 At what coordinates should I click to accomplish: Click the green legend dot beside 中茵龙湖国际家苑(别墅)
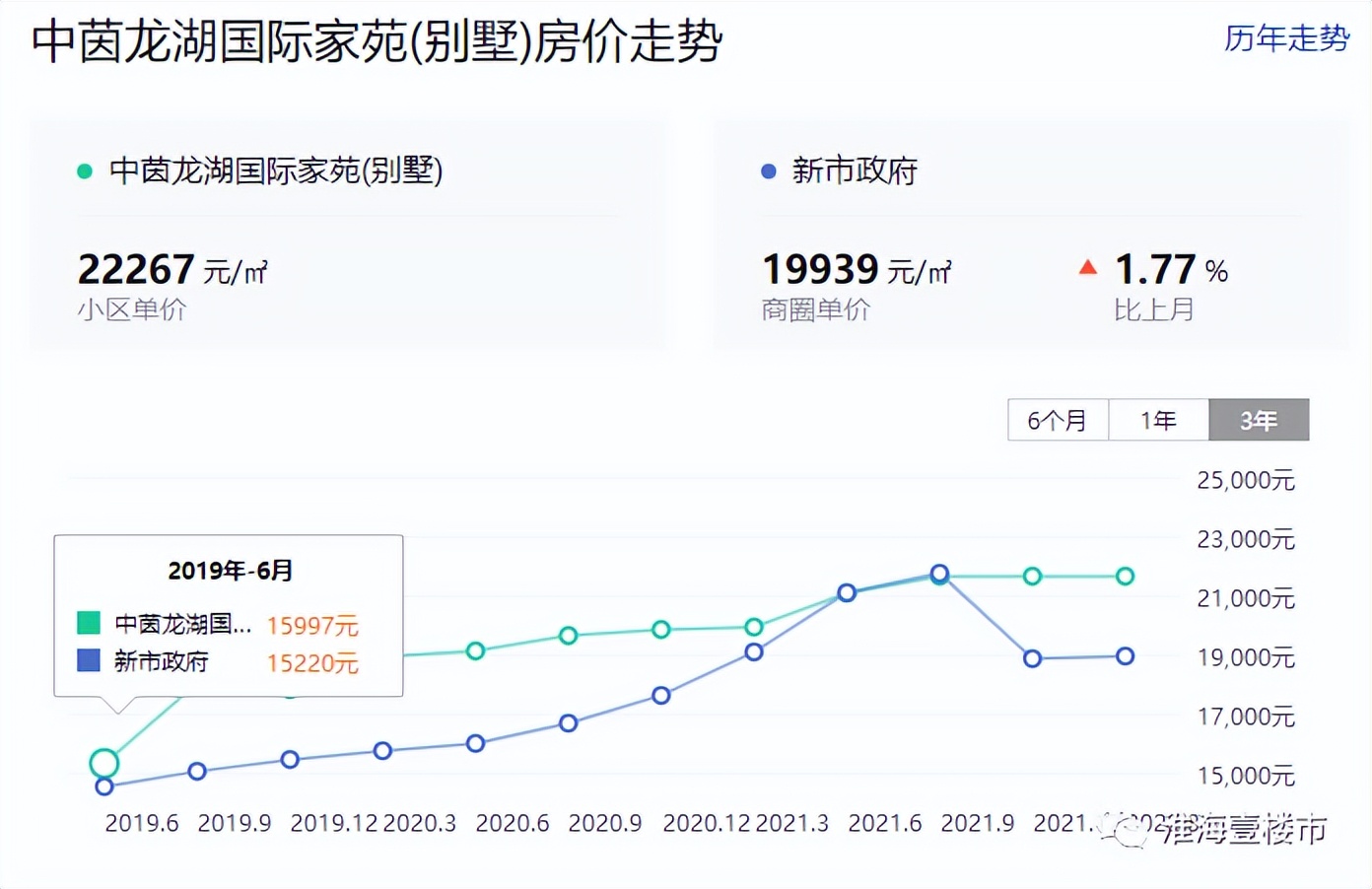point(85,171)
